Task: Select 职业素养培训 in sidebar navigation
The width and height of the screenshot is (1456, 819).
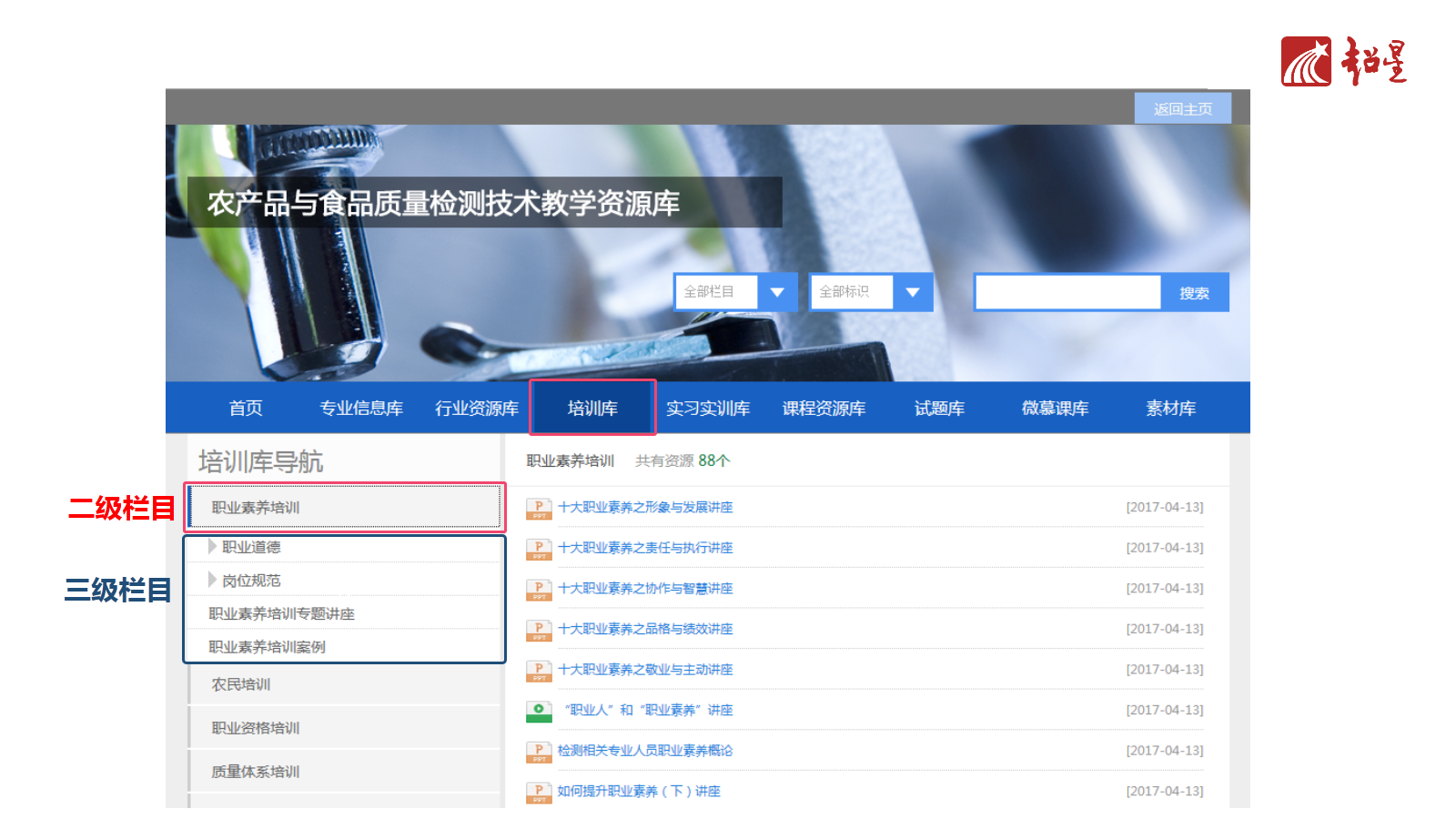Action: pos(345,507)
